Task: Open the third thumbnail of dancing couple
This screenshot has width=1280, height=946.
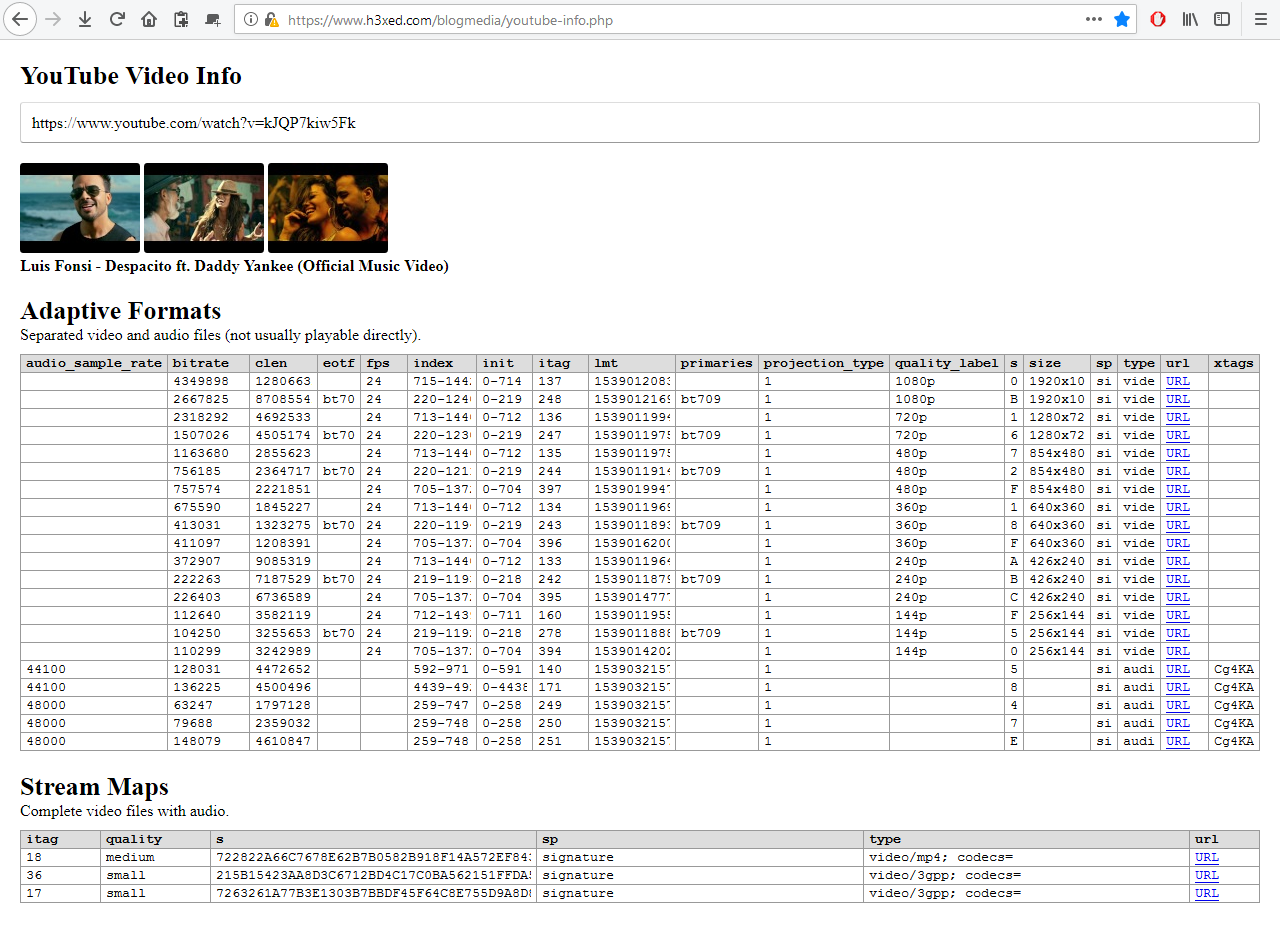Action: (328, 208)
